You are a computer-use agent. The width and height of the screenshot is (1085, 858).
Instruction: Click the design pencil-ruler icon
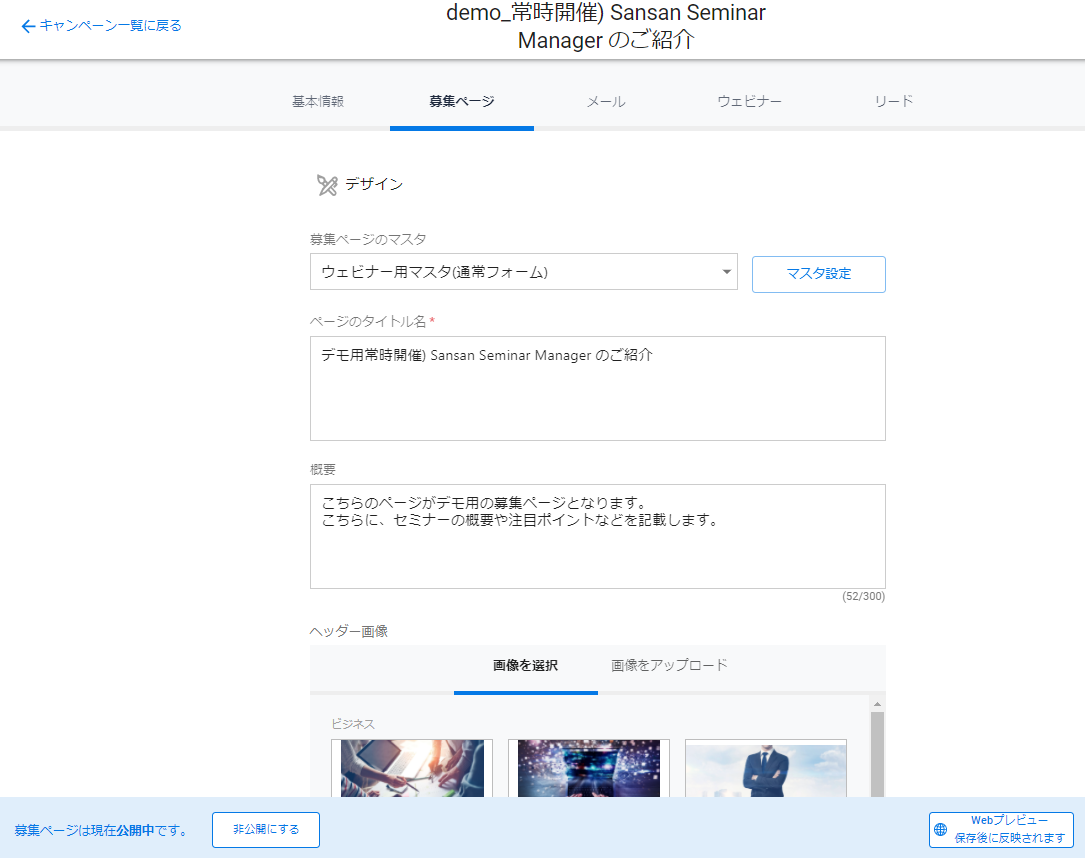(x=327, y=185)
